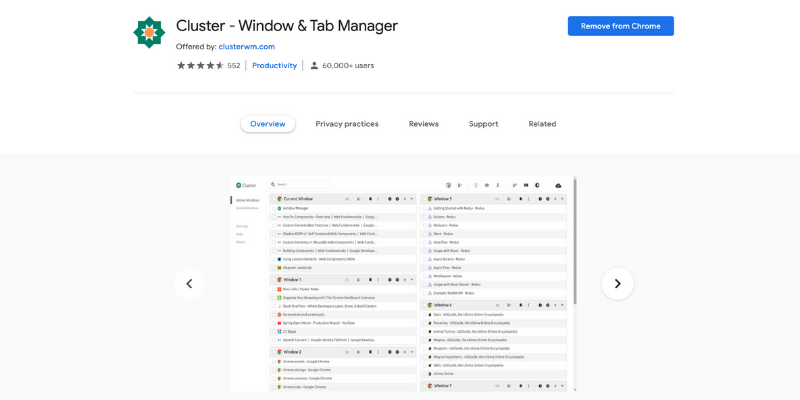The height and width of the screenshot is (400, 800).
Task: Select Active Windows in the preview sidebar
Action: [247, 201]
